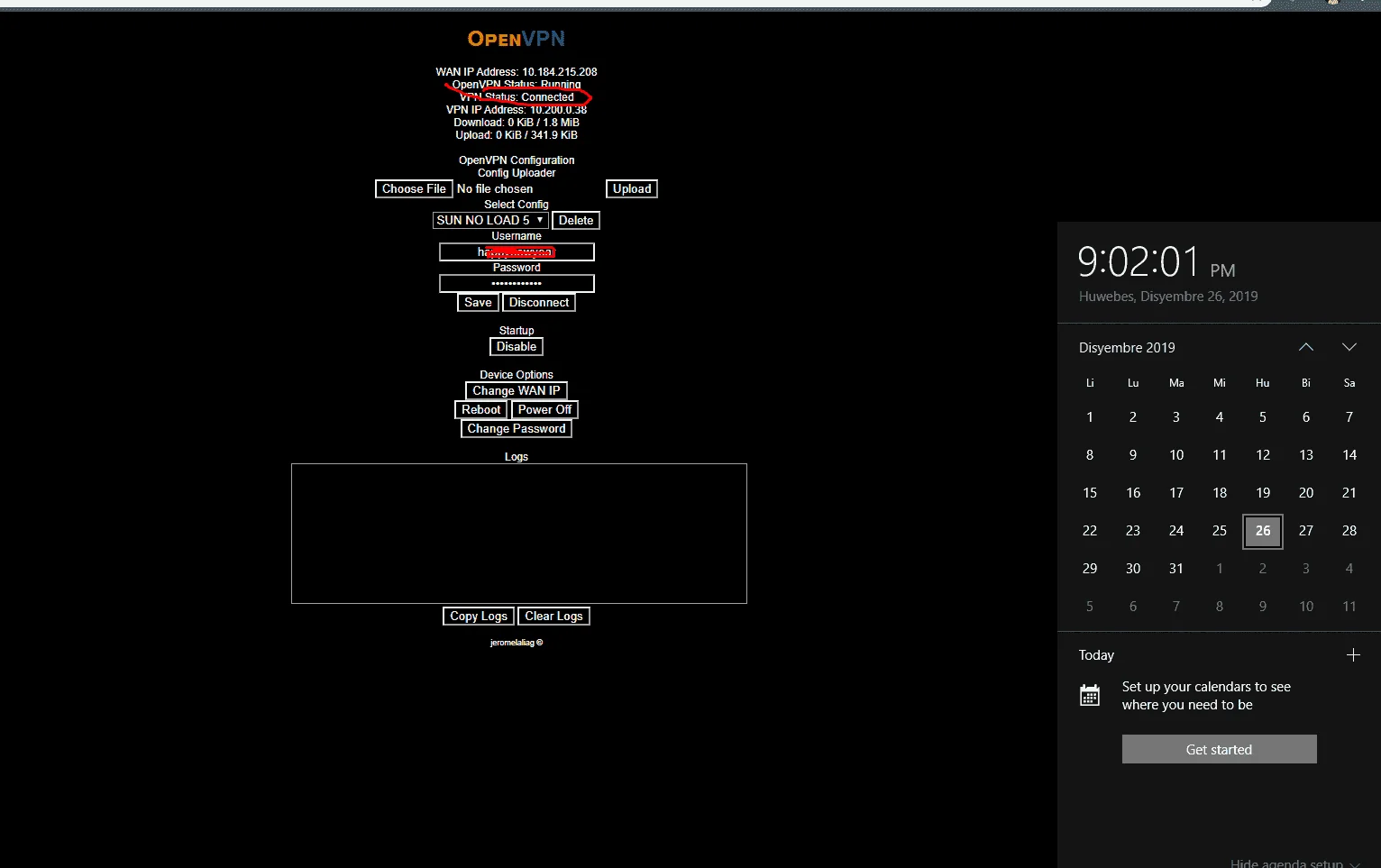
Task: Reboot the device
Action: click(x=481, y=409)
